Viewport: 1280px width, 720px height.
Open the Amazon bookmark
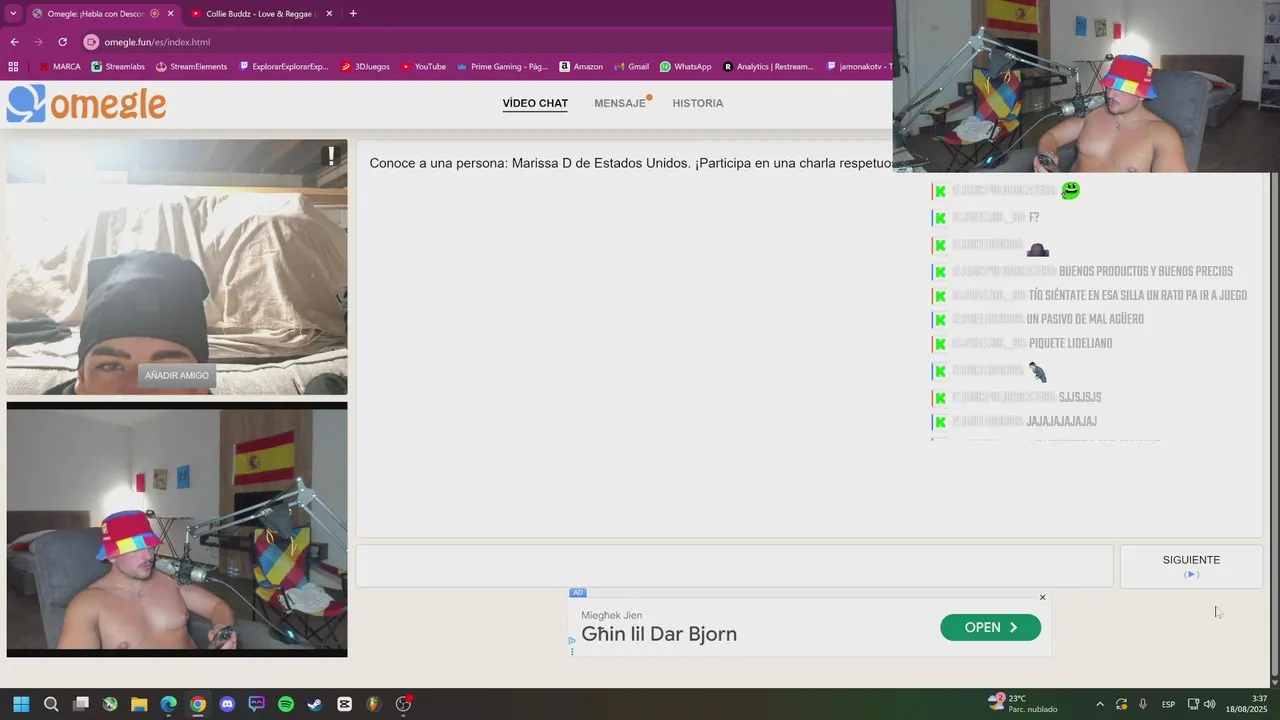click(x=581, y=67)
